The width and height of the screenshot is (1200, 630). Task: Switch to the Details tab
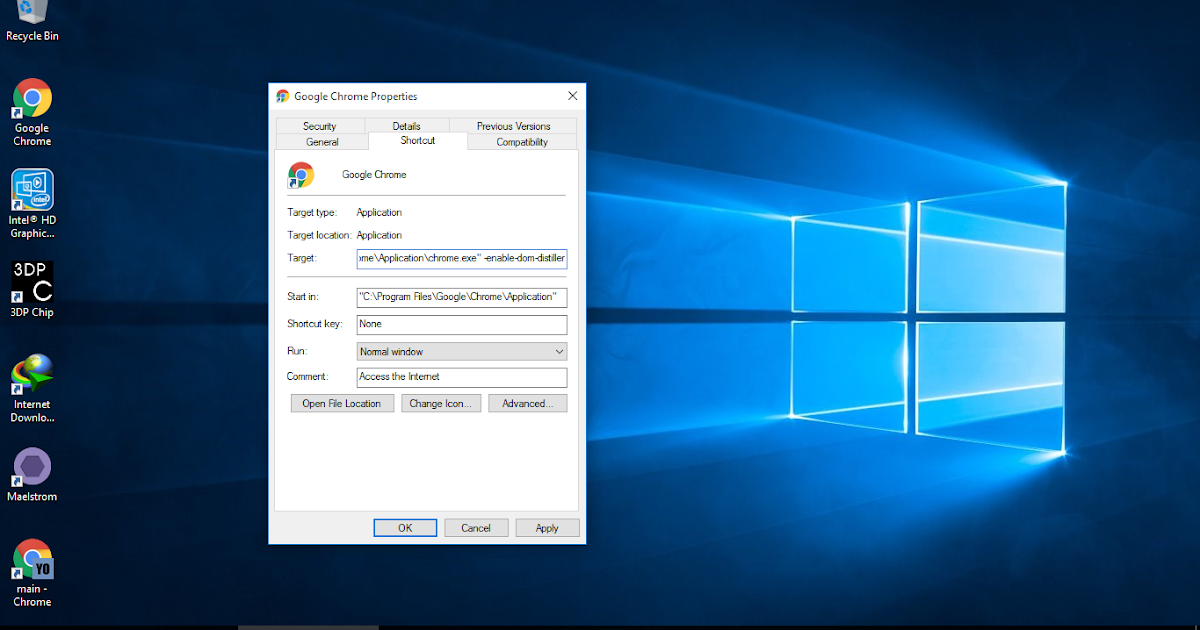pos(407,126)
